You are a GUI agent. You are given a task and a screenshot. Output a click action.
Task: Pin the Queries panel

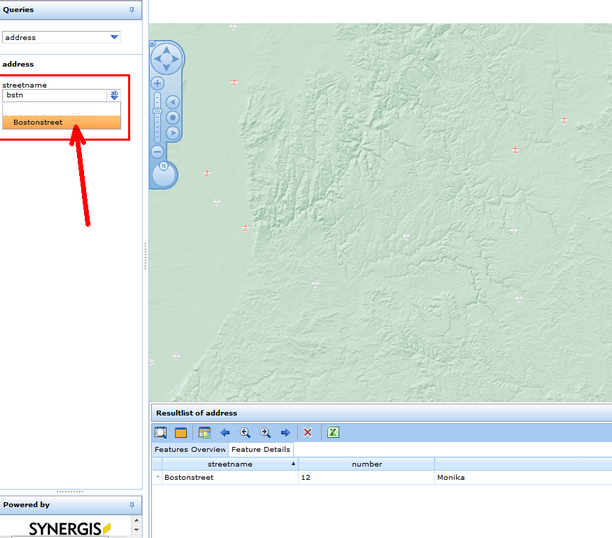pos(132,10)
